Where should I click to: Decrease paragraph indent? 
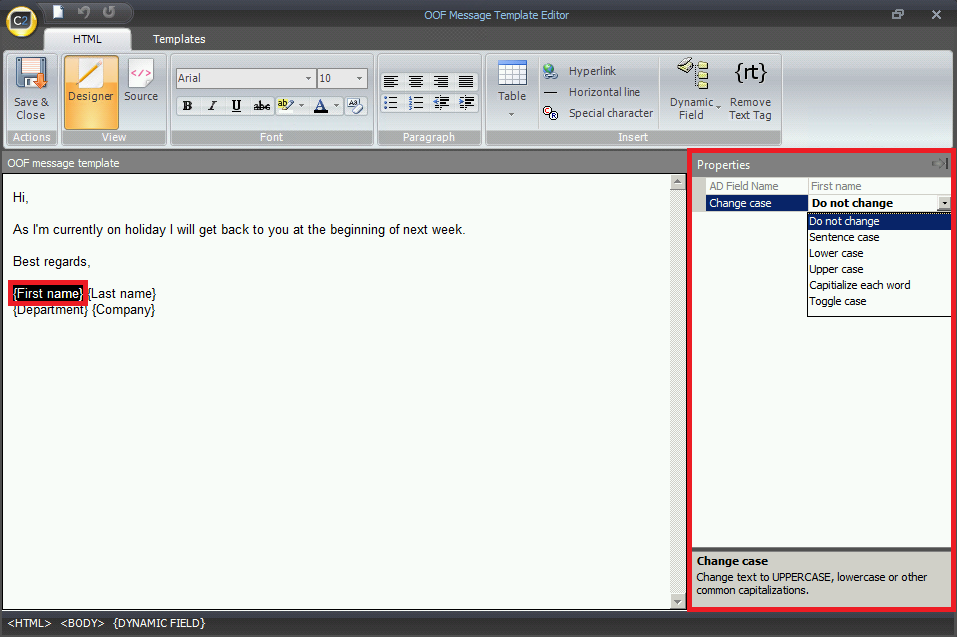(441, 103)
